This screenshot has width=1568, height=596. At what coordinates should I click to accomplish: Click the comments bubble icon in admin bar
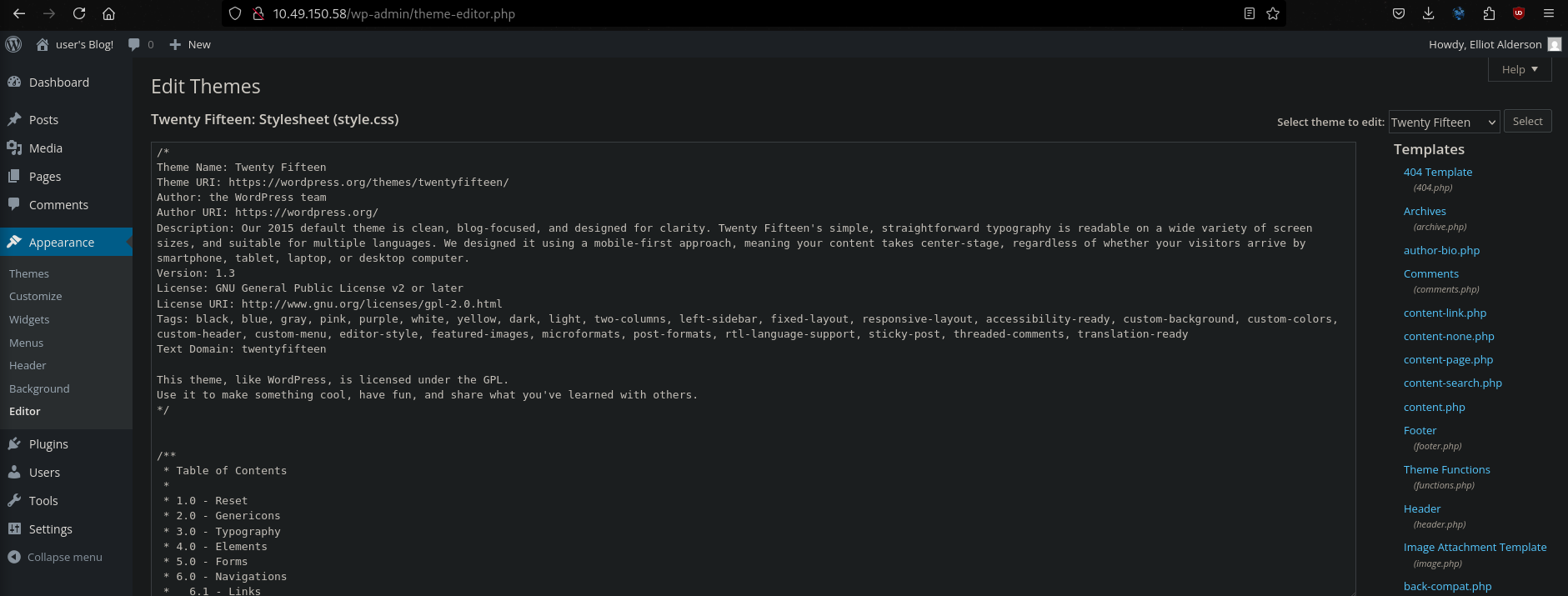pyautogui.click(x=134, y=44)
